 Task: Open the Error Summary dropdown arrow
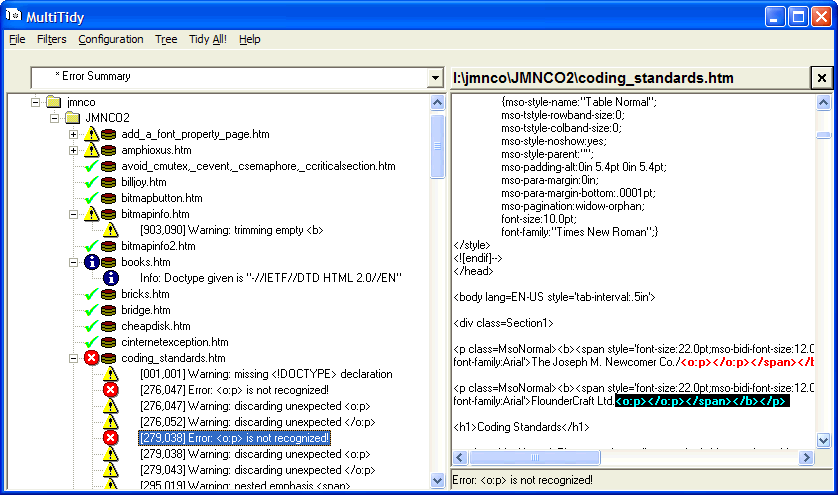click(435, 78)
